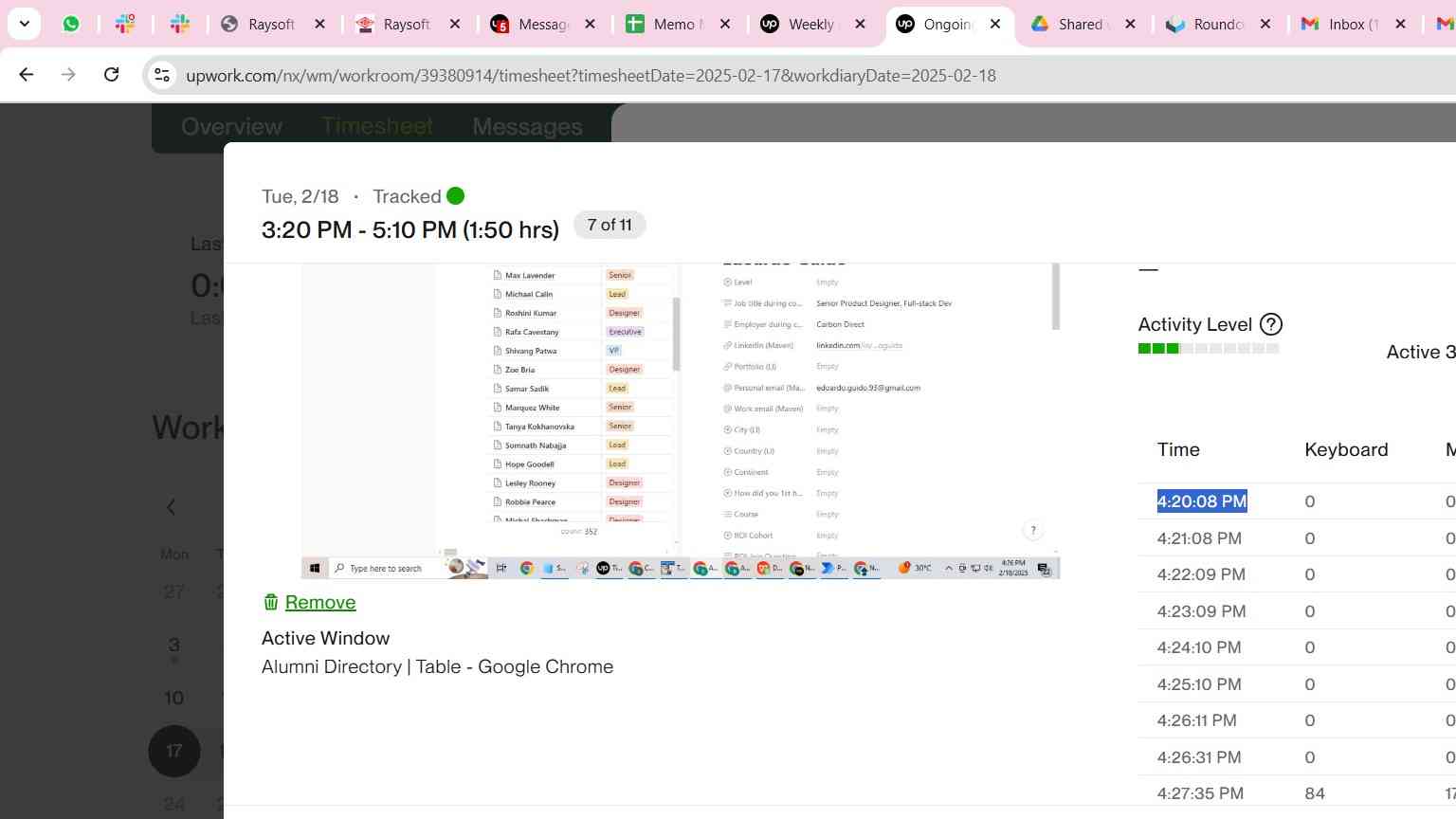
Task: Open the second pinned Slack tab
Action: [x=180, y=24]
